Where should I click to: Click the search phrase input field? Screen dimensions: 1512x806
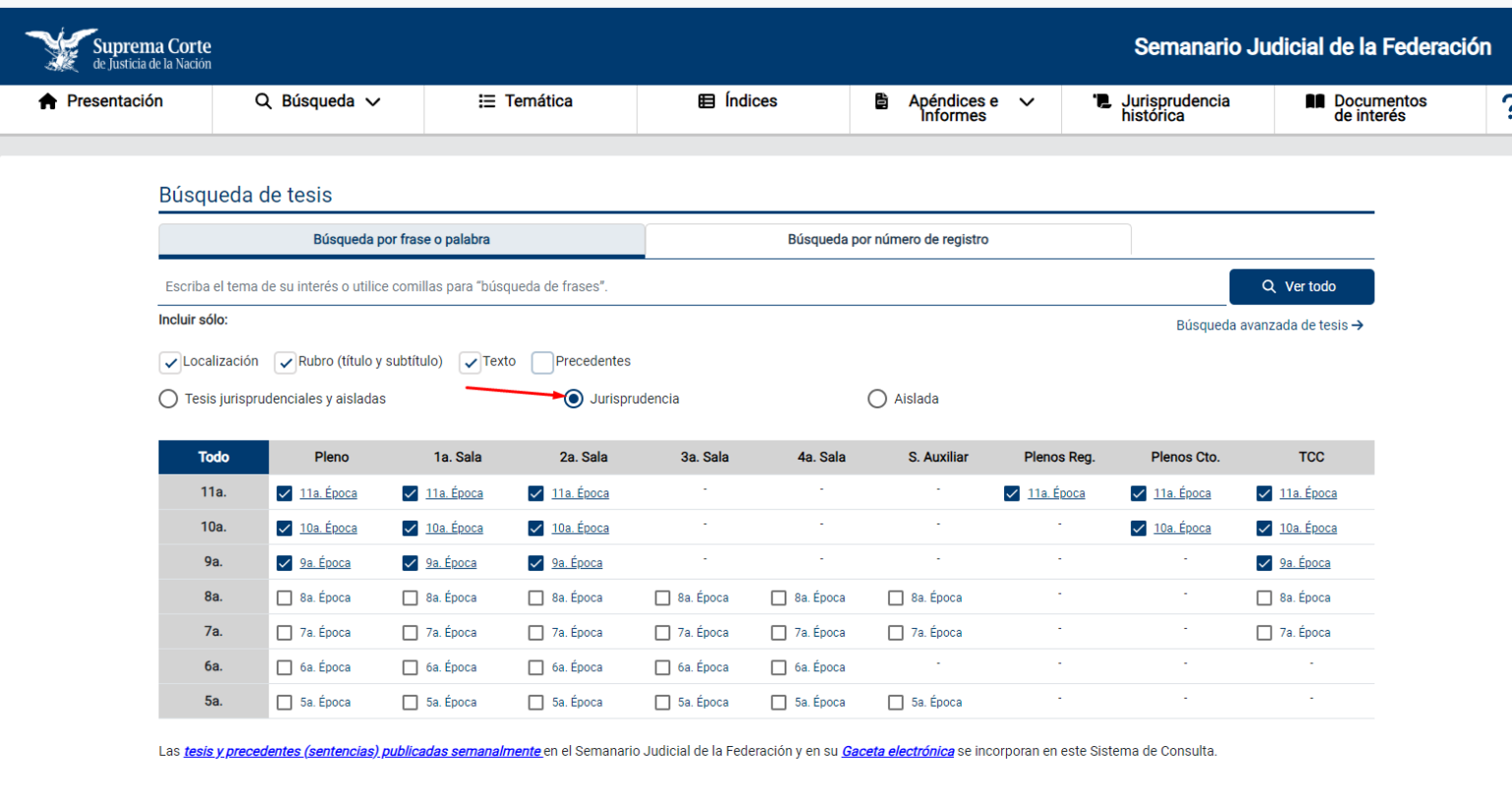tap(689, 286)
